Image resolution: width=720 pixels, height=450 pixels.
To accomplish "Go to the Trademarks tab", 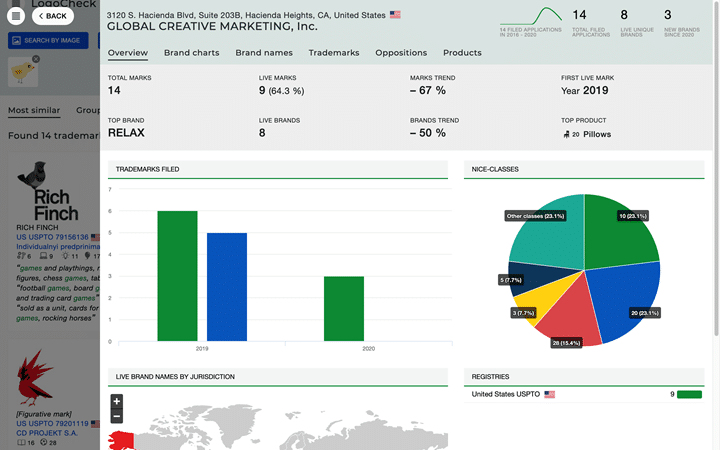I will tap(334, 53).
